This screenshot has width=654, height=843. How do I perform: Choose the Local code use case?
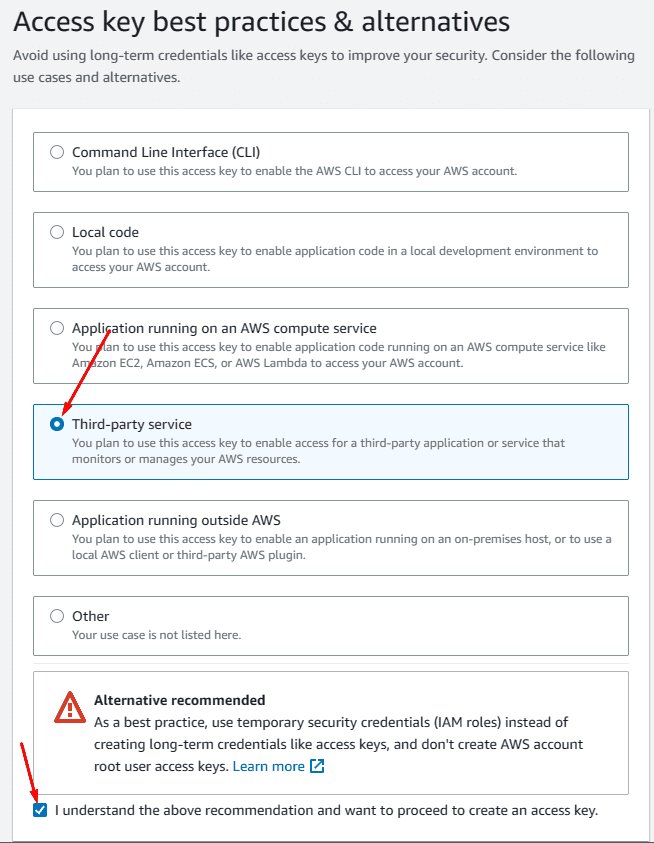tap(57, 231)
